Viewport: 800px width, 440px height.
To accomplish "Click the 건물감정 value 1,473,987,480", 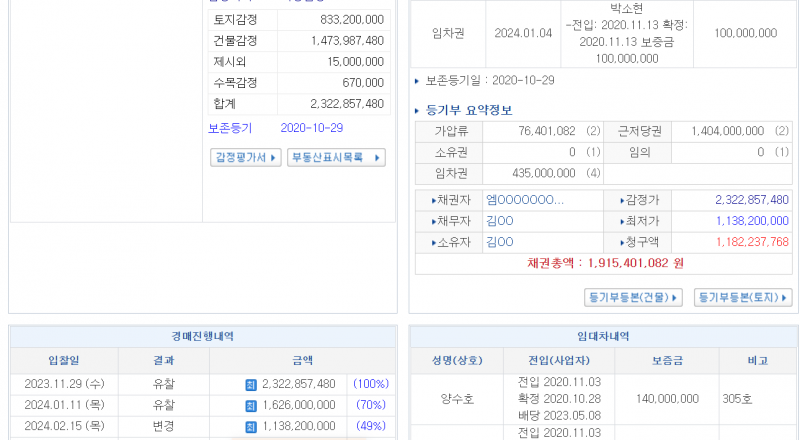I will pyautogui.click(x=347, y=41).
